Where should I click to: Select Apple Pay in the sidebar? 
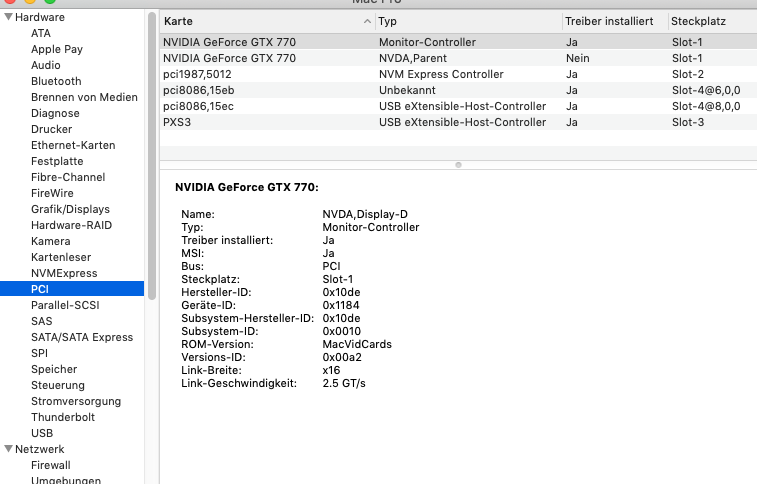coord(57,49)
